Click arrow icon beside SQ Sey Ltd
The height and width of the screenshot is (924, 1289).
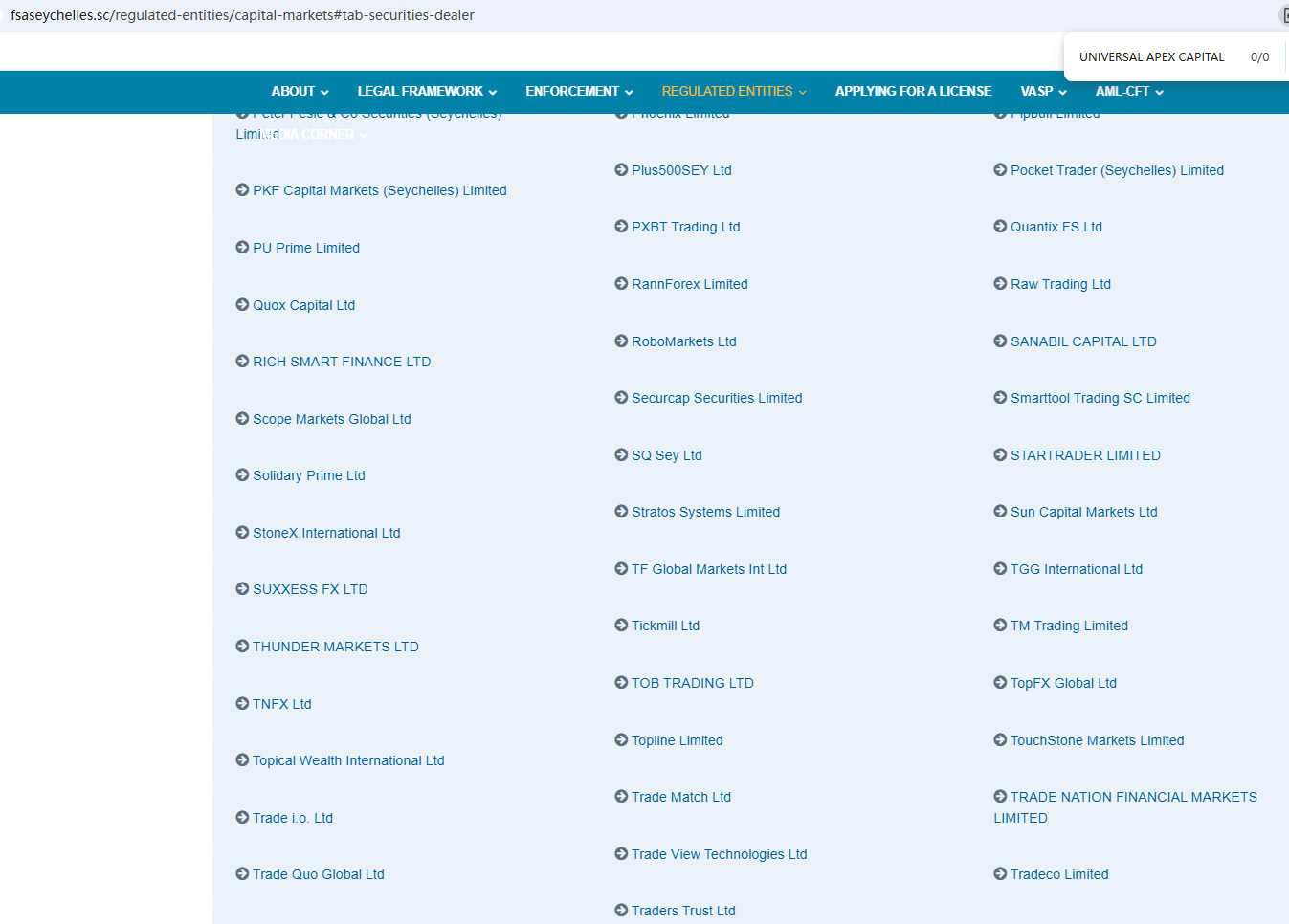[x=621, y=455]
